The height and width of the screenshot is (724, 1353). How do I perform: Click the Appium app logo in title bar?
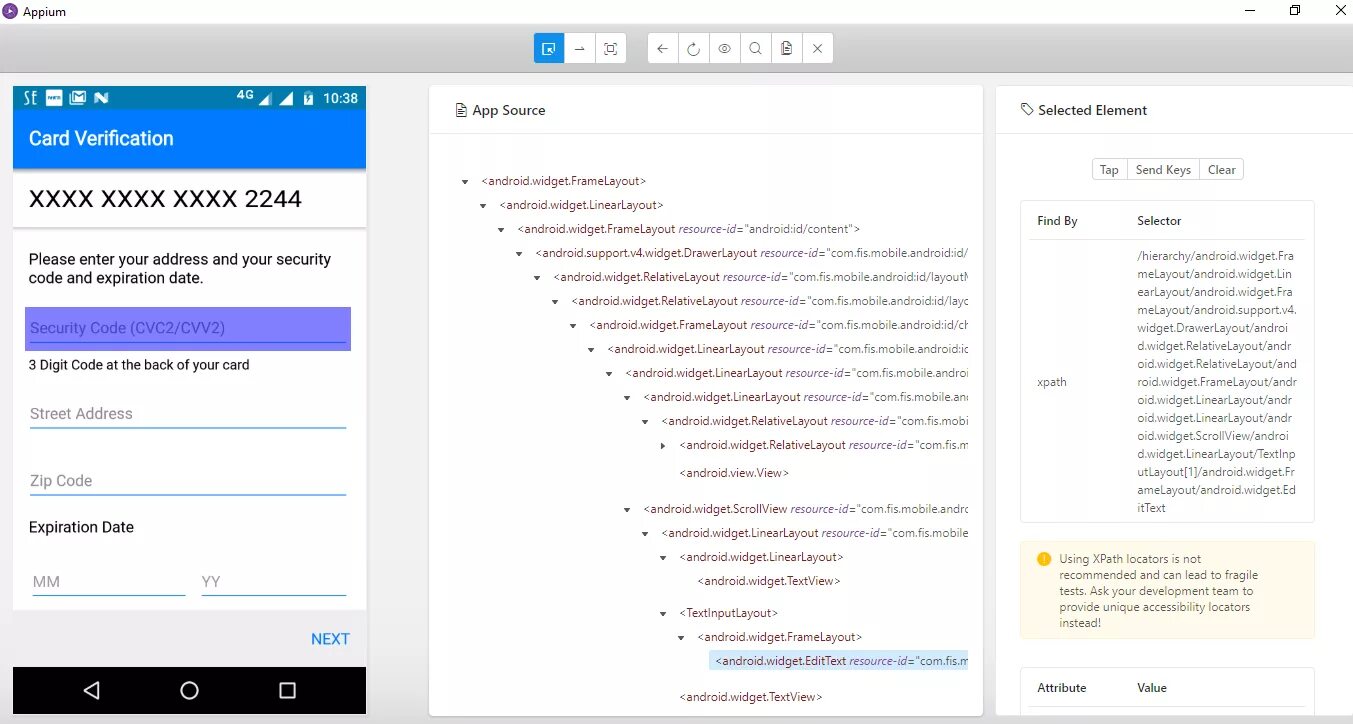point(10,11)
